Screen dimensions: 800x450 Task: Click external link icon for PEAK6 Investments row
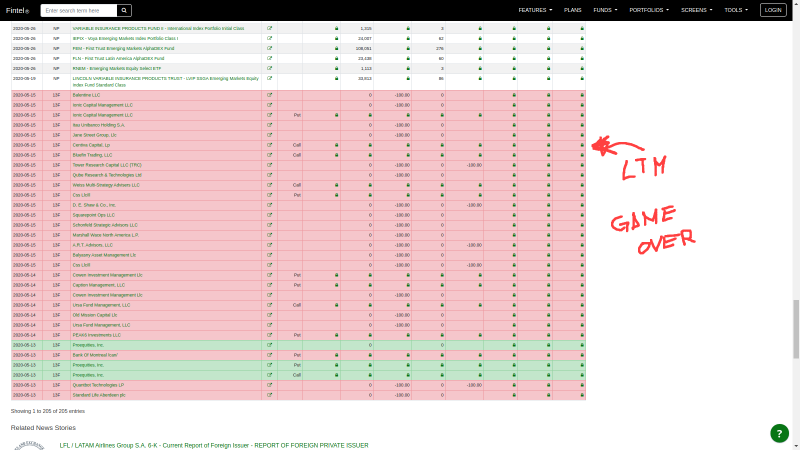point(269,335)
